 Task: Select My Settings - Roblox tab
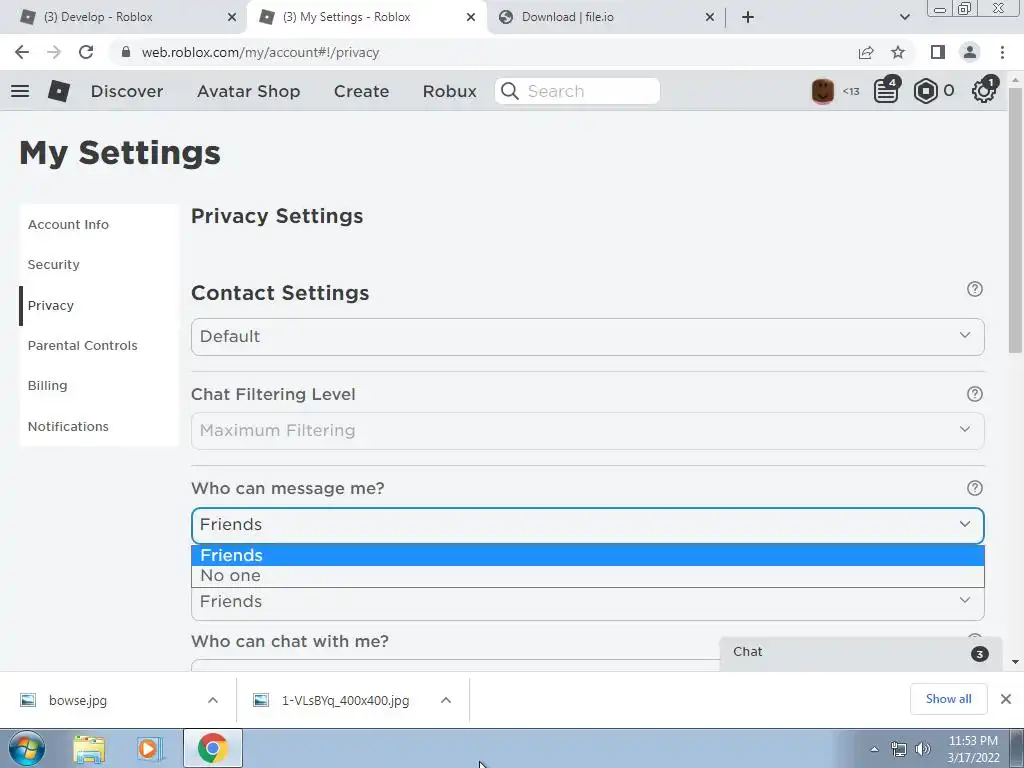366,17
